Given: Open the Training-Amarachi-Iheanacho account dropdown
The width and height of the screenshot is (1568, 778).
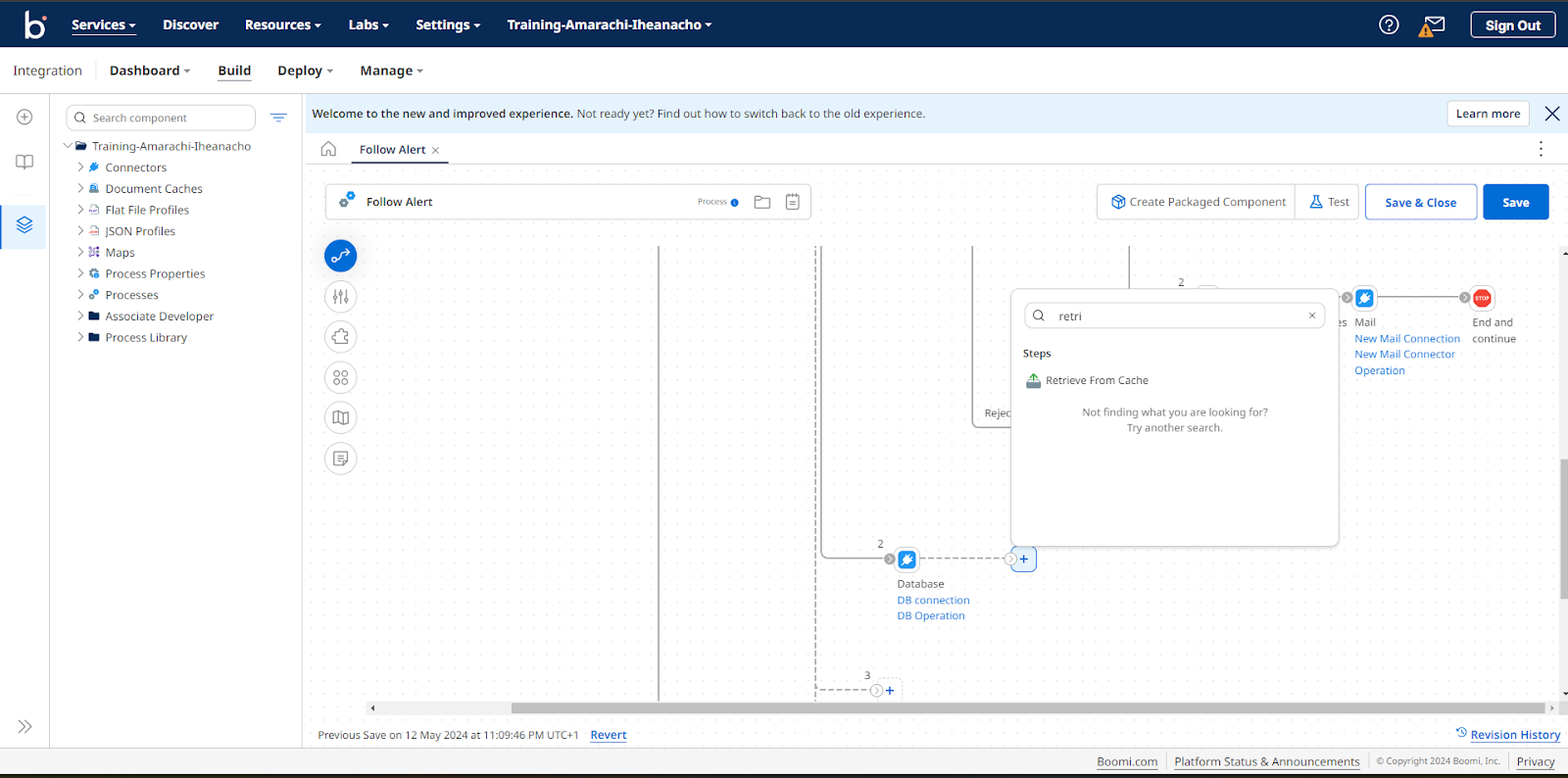Looking at the screenshot, I should 610,25.
